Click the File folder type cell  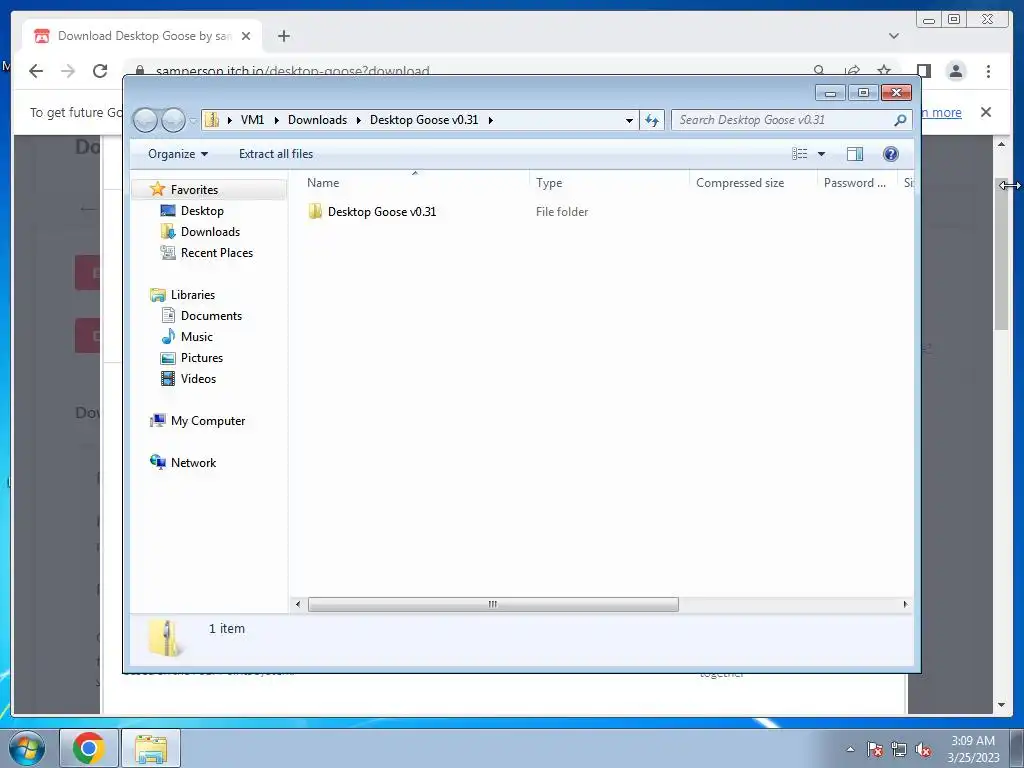pos(562,212)
